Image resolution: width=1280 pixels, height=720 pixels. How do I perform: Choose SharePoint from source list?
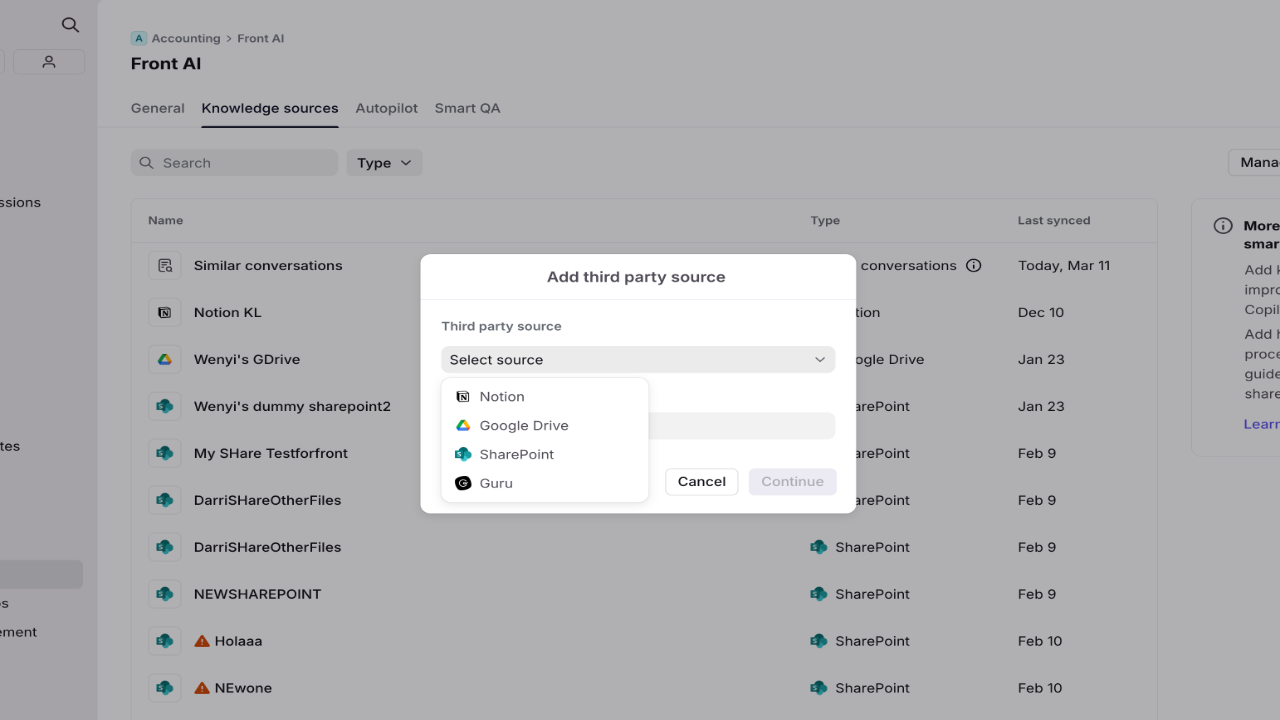545,454
